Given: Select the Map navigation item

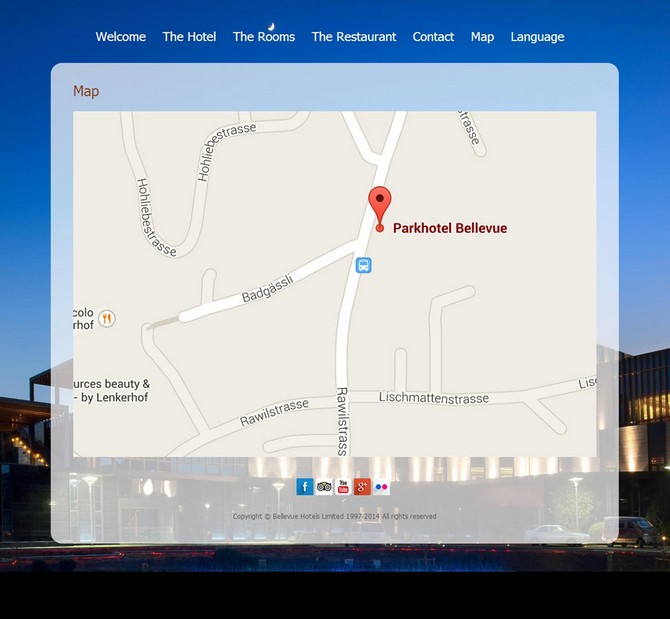Looking at the screenshot, I should (x=482, y=37).
